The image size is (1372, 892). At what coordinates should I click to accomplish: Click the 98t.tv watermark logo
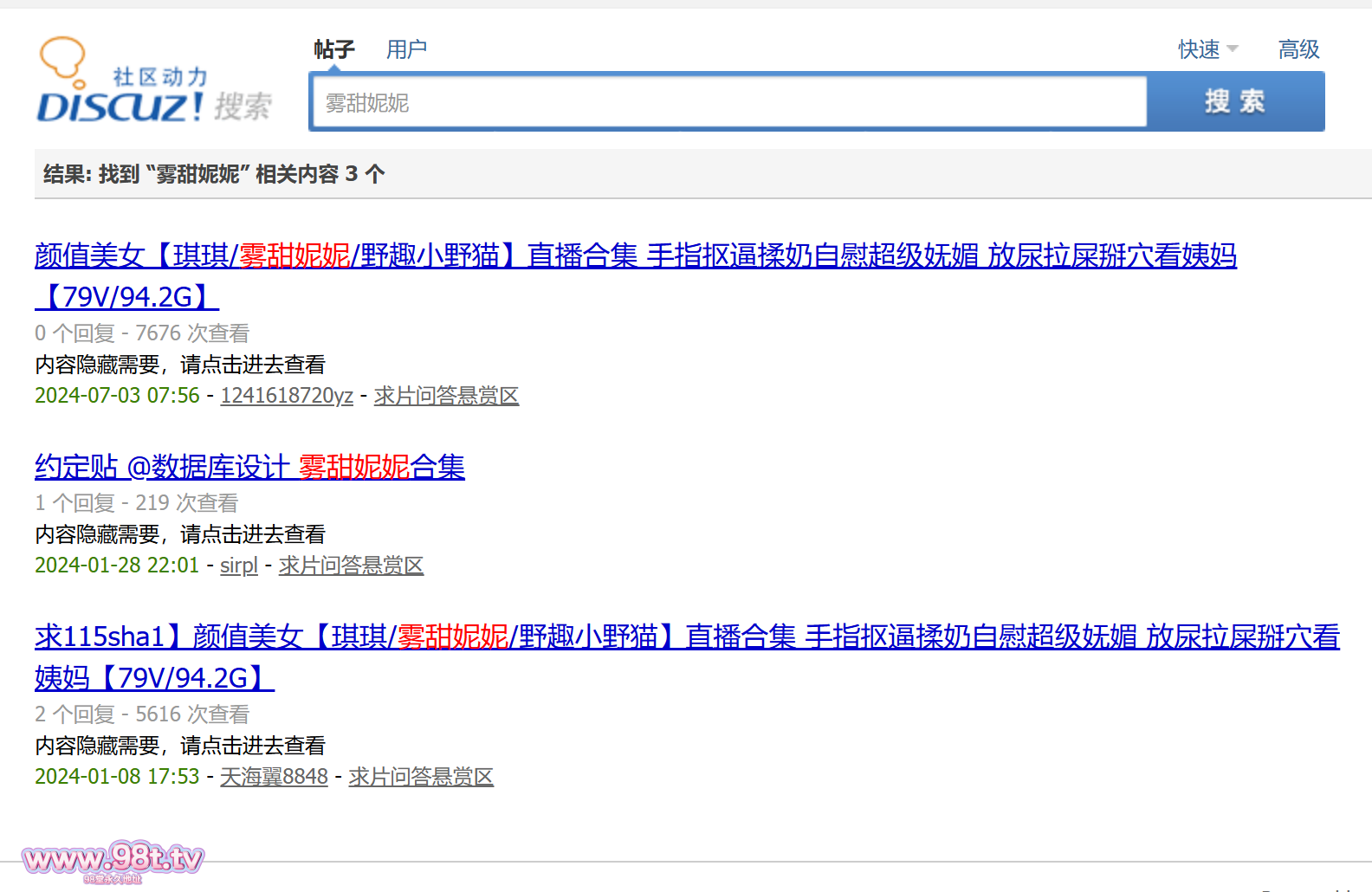point(113,859)
